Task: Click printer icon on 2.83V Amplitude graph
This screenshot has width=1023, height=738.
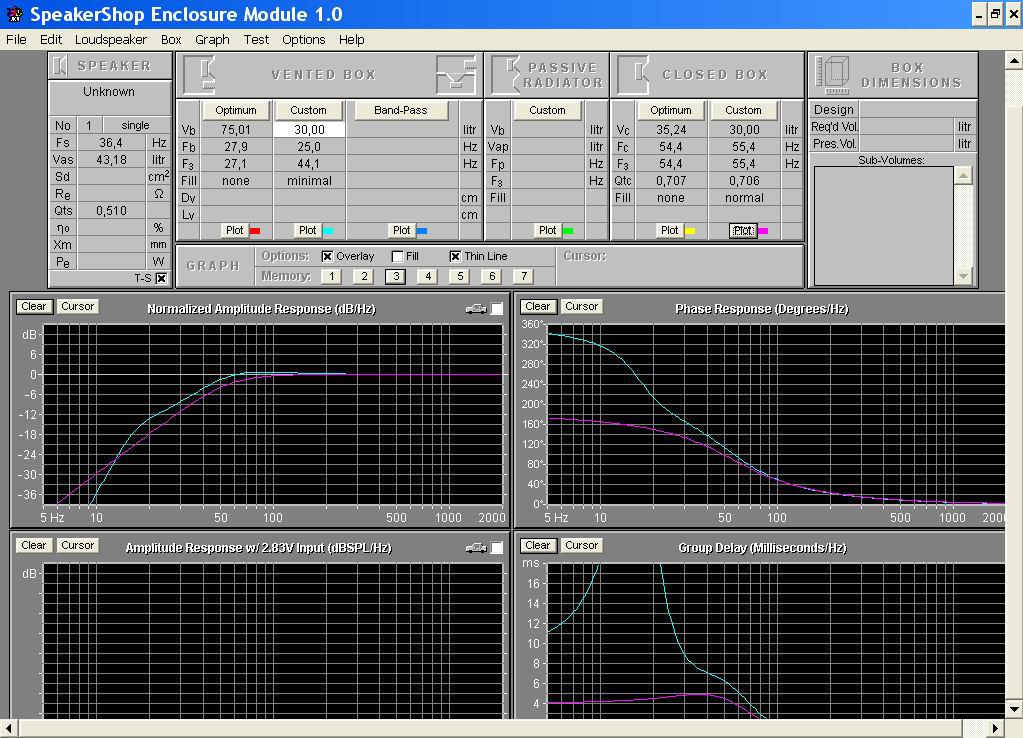Action: click(476, 548)
